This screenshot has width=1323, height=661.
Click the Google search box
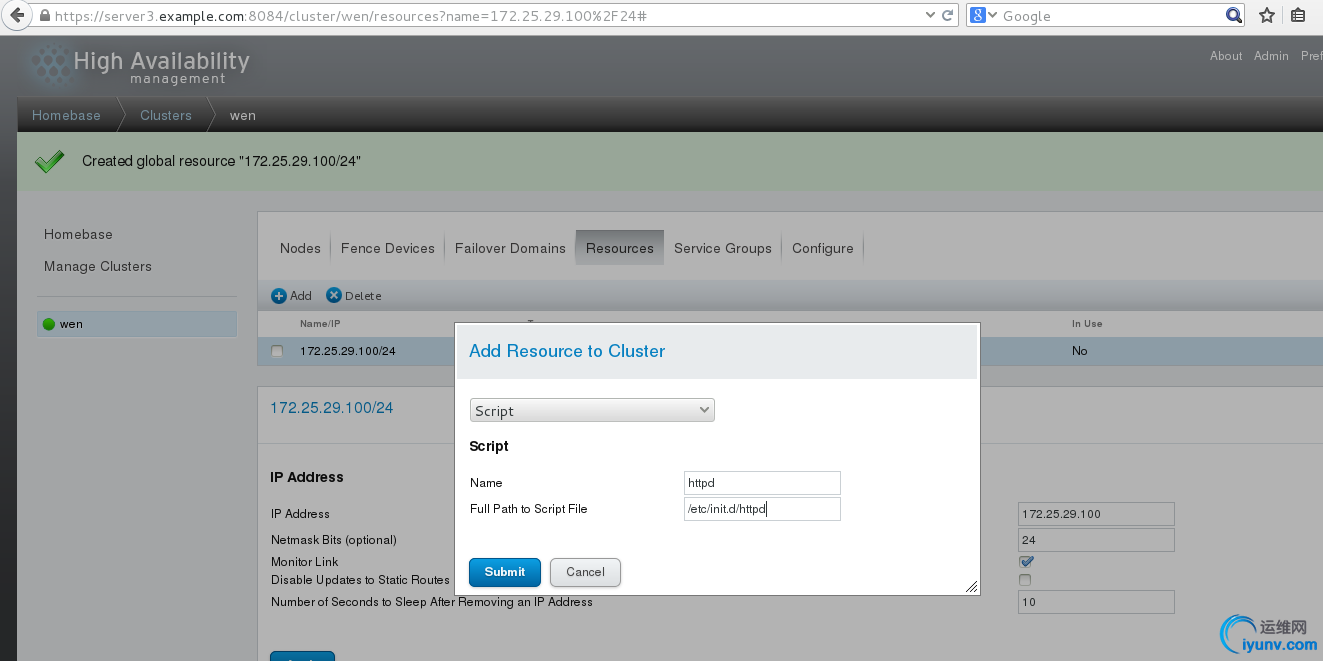[1112, 16]
